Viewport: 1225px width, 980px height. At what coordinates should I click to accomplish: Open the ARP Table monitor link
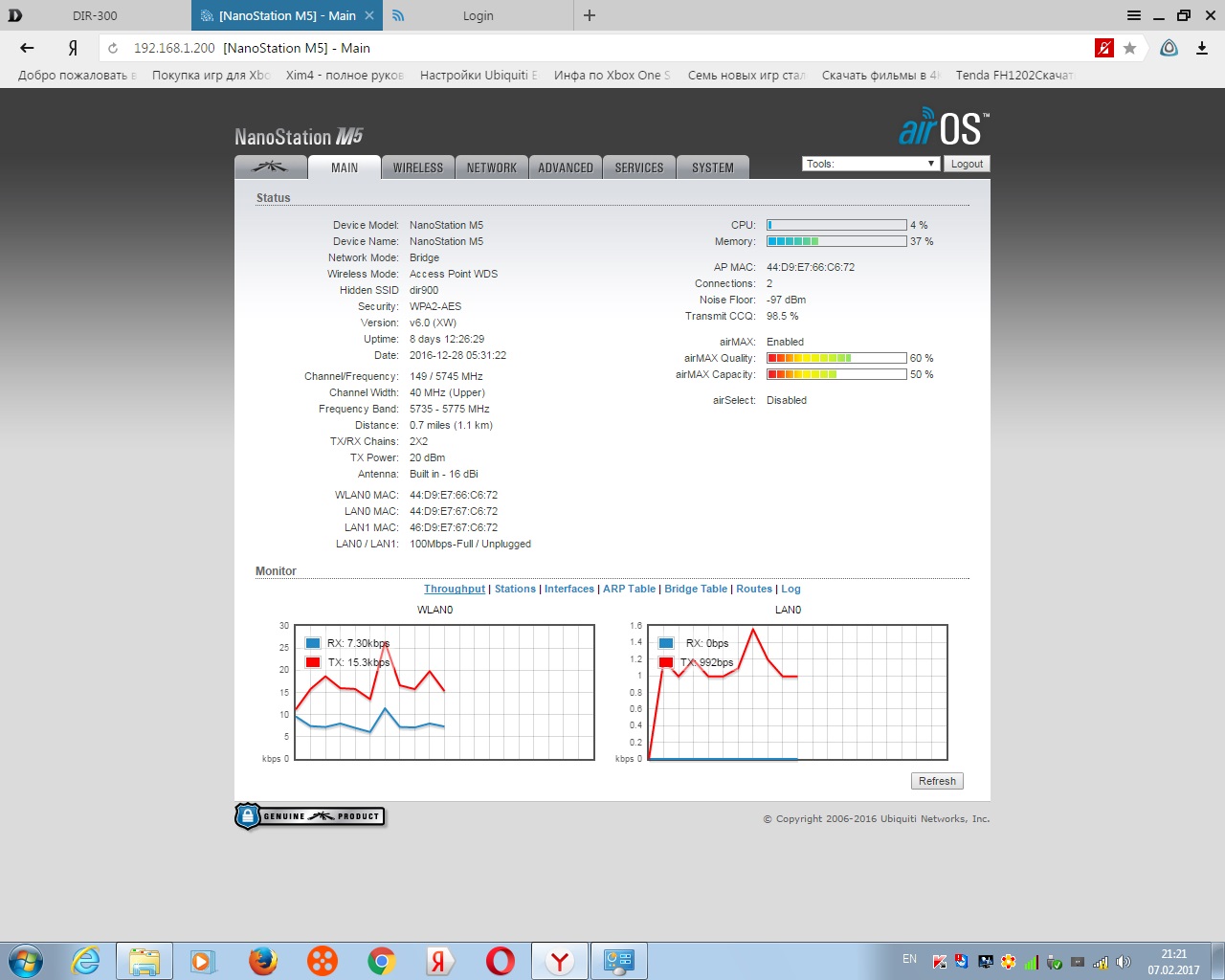pyautogui.click(x=629, y=589)
